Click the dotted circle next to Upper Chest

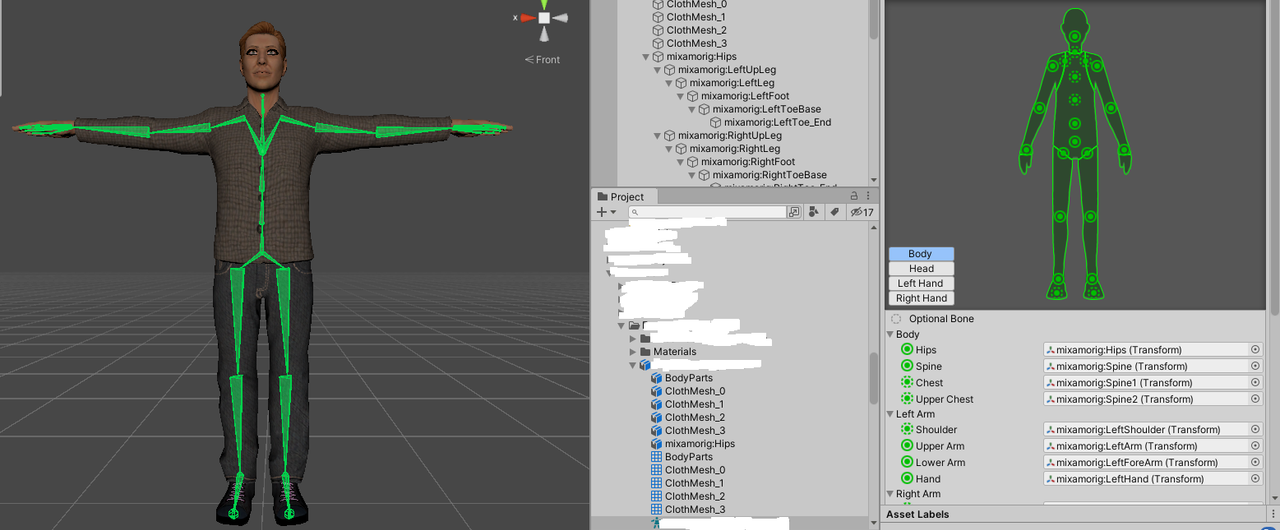[907, 399]
